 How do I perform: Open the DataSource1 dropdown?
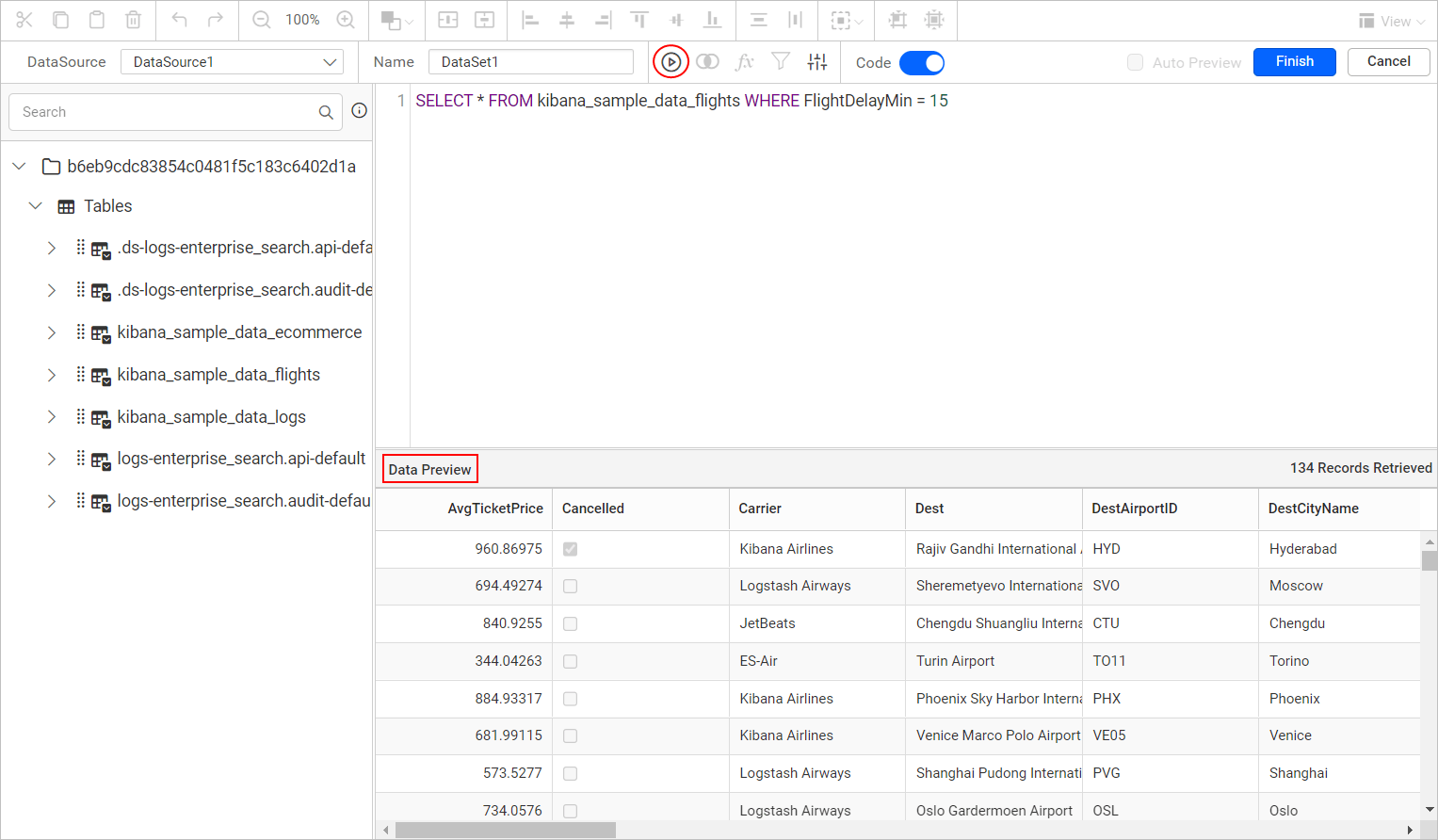[232, 62]
